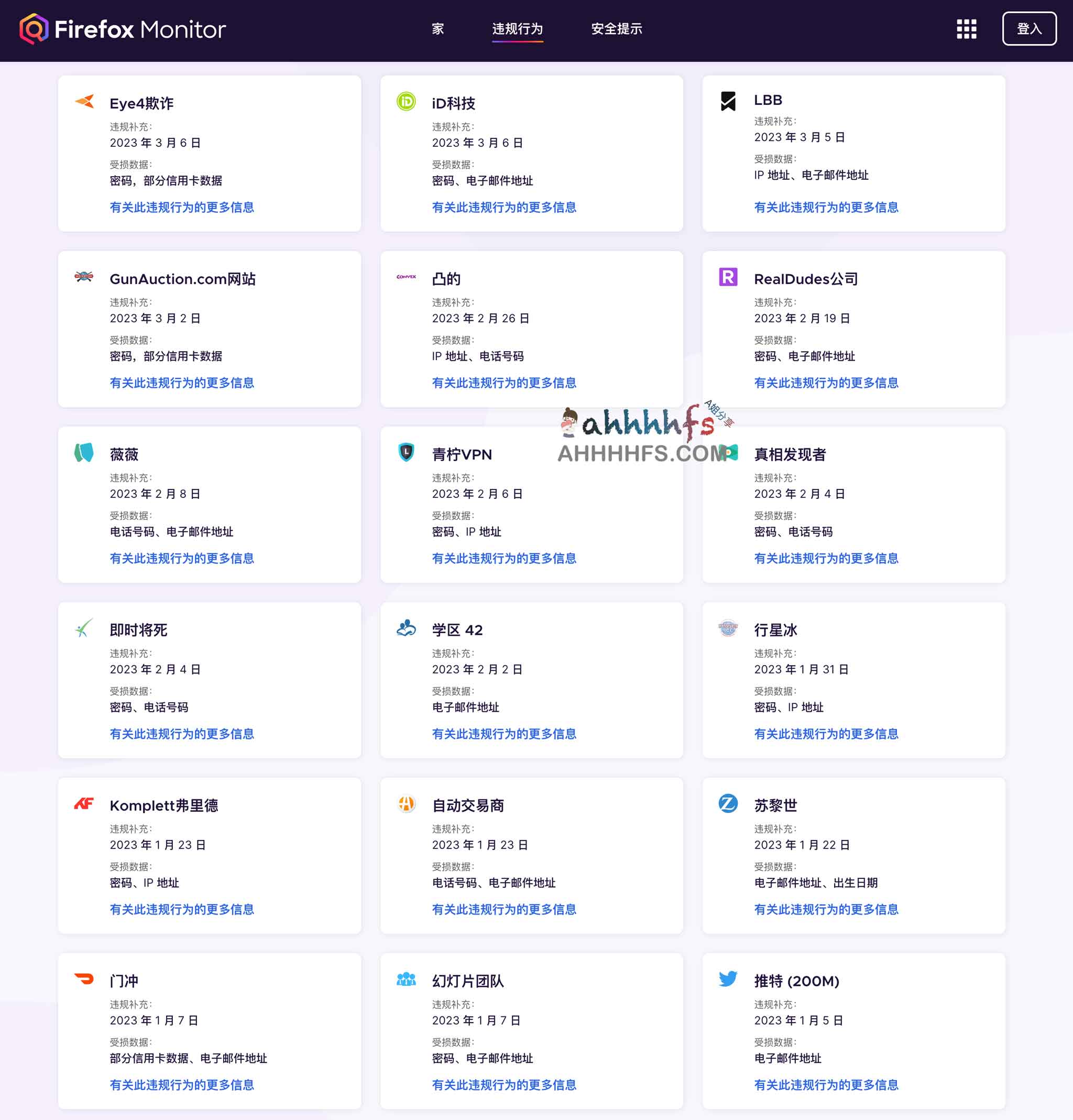Viewport: 1073px width, 1120px height.
Task: Click the iD科技 green logo icon
Action: (406, 103)
